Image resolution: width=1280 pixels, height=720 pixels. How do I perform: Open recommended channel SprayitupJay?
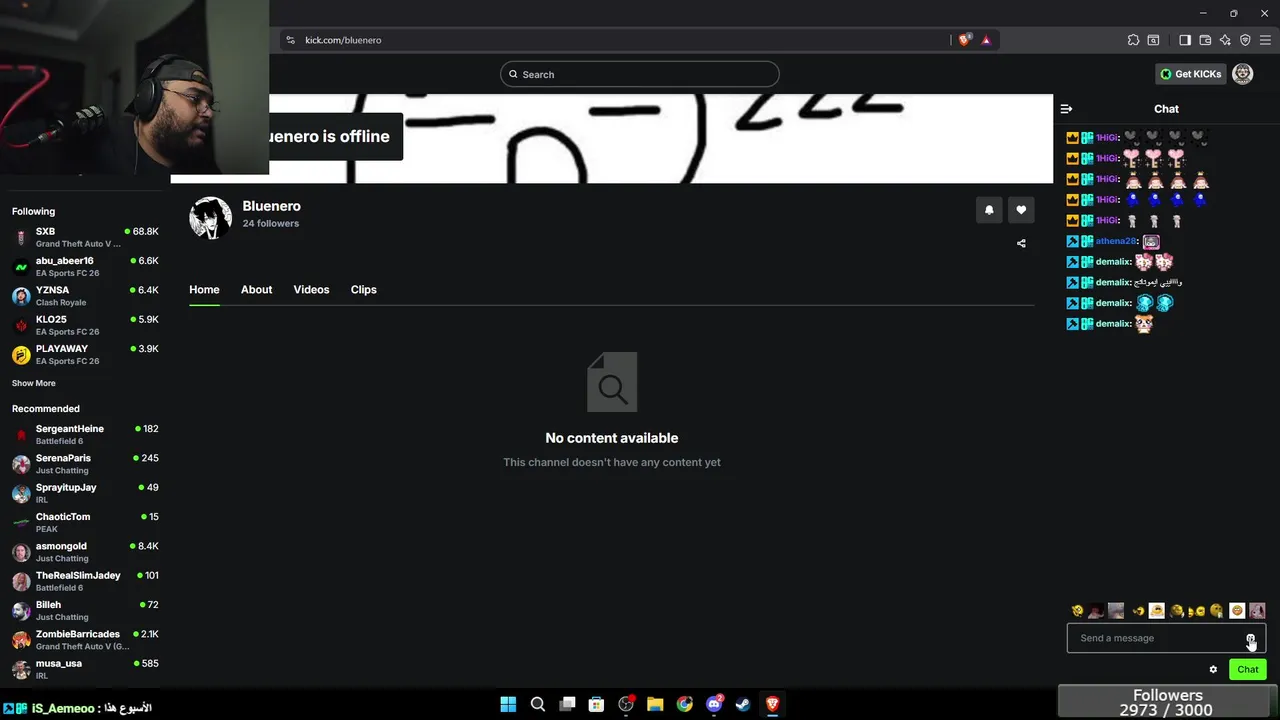pyautogui.click(x=85, y=493)
